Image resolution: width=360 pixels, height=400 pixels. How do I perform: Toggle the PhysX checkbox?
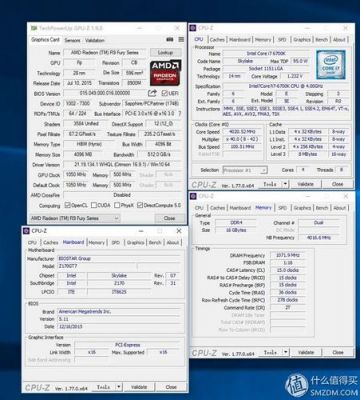point(117,205)
